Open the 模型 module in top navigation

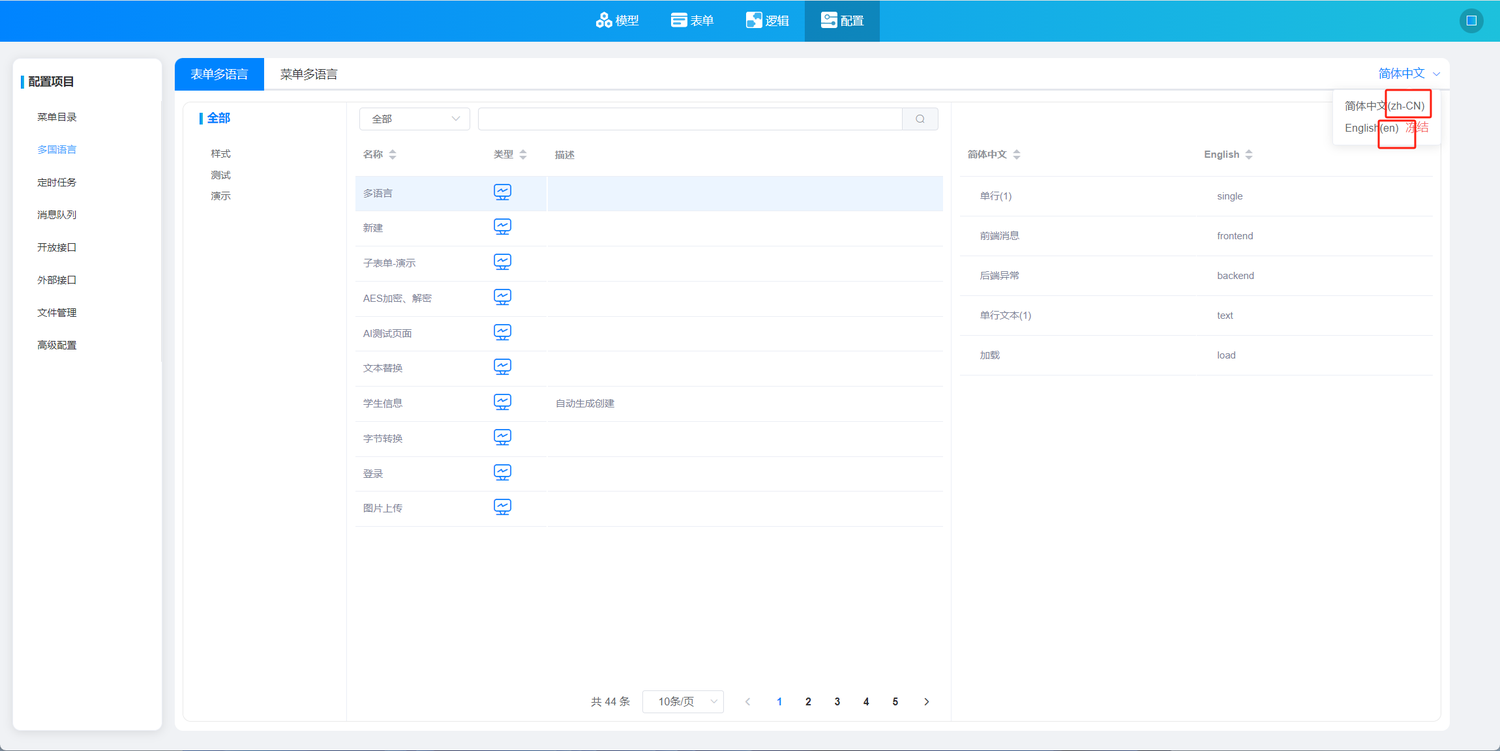(617, 20)
